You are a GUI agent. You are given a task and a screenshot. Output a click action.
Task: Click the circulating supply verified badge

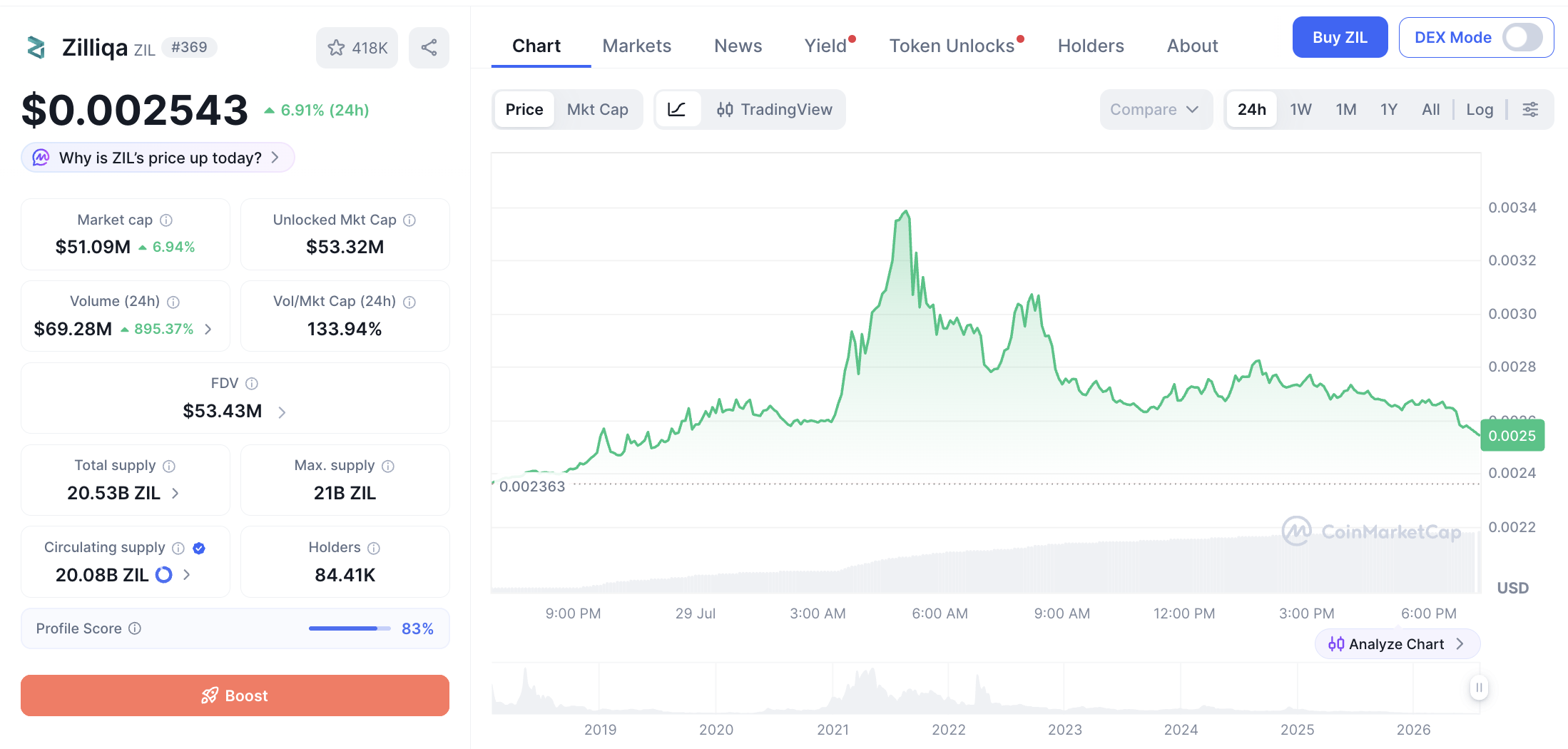[199, 548]
